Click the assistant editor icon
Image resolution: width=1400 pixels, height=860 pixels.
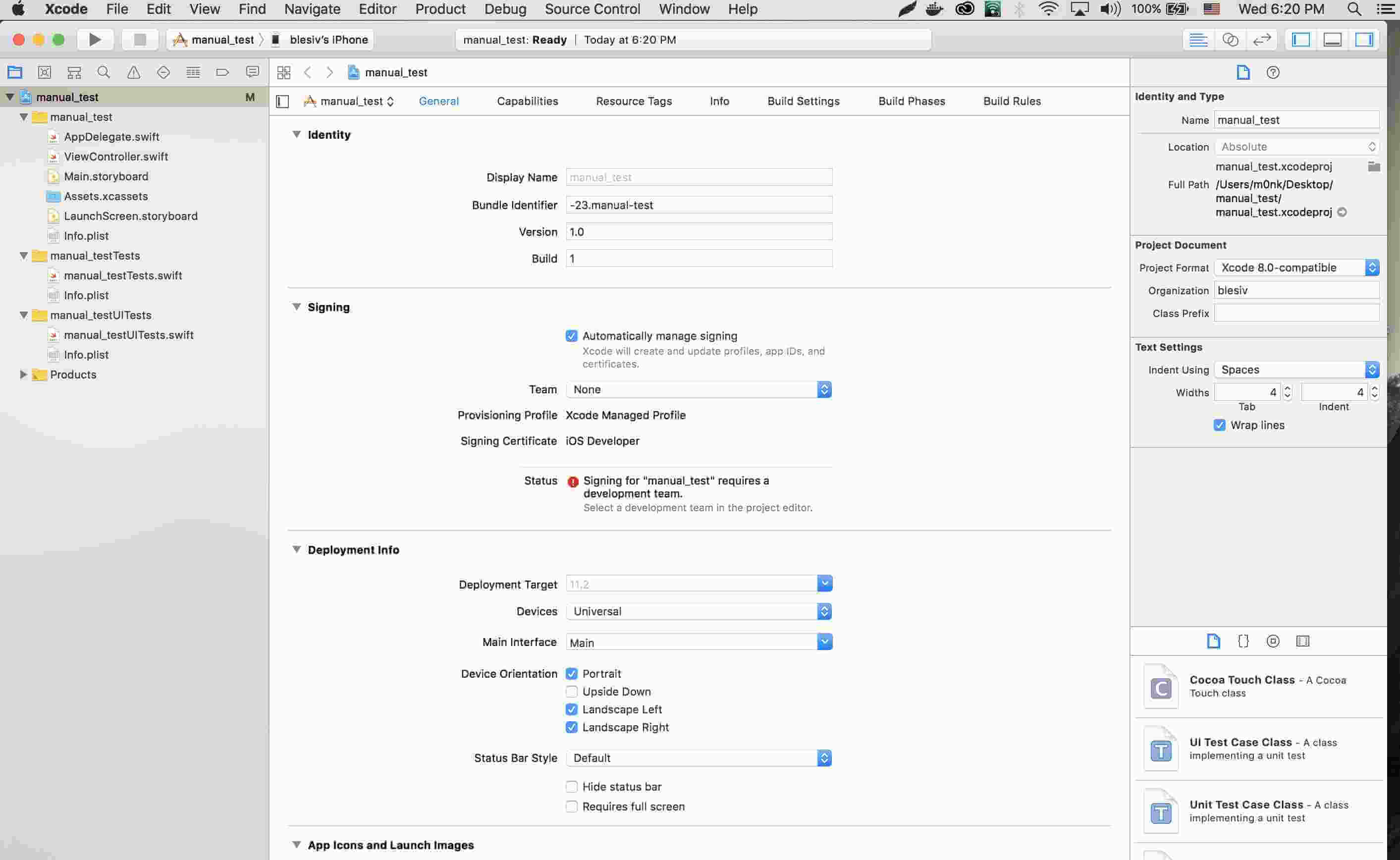[x=1230, y=39]
